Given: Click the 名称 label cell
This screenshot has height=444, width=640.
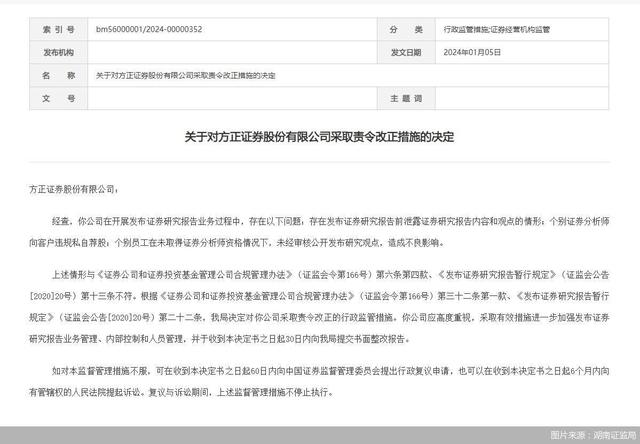Looking at the screenshot, I should pyautogui.click(x=59, y=75).
